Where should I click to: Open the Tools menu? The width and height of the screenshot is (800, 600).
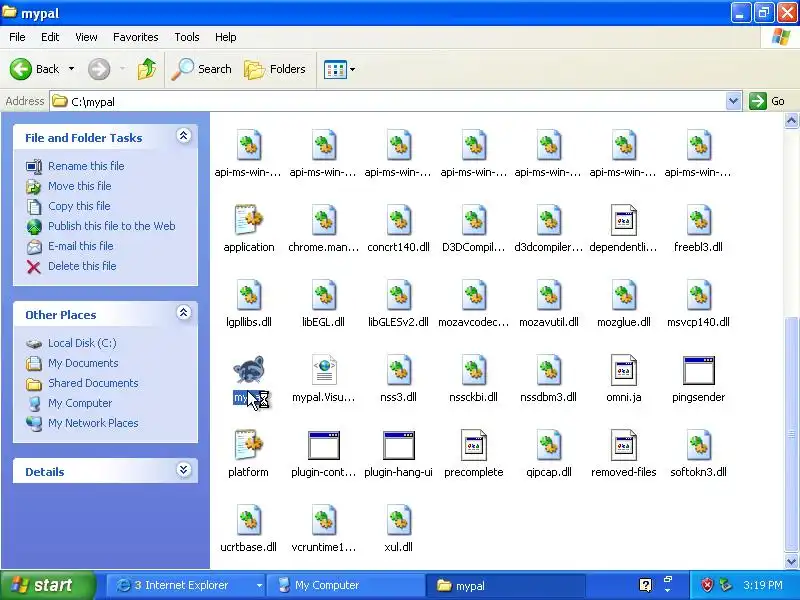pos(187,37)
